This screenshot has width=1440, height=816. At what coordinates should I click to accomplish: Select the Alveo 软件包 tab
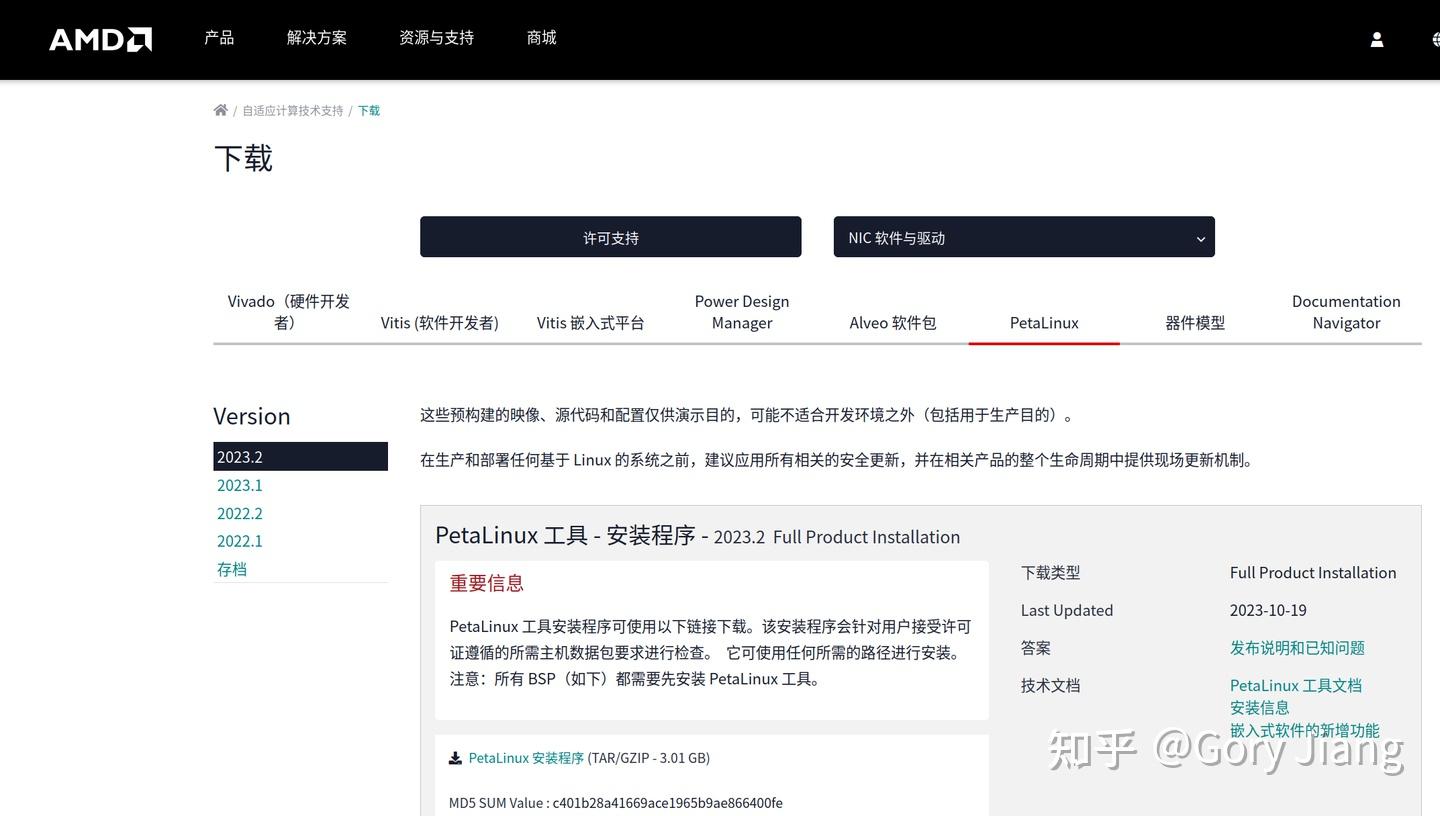[892, 322]
